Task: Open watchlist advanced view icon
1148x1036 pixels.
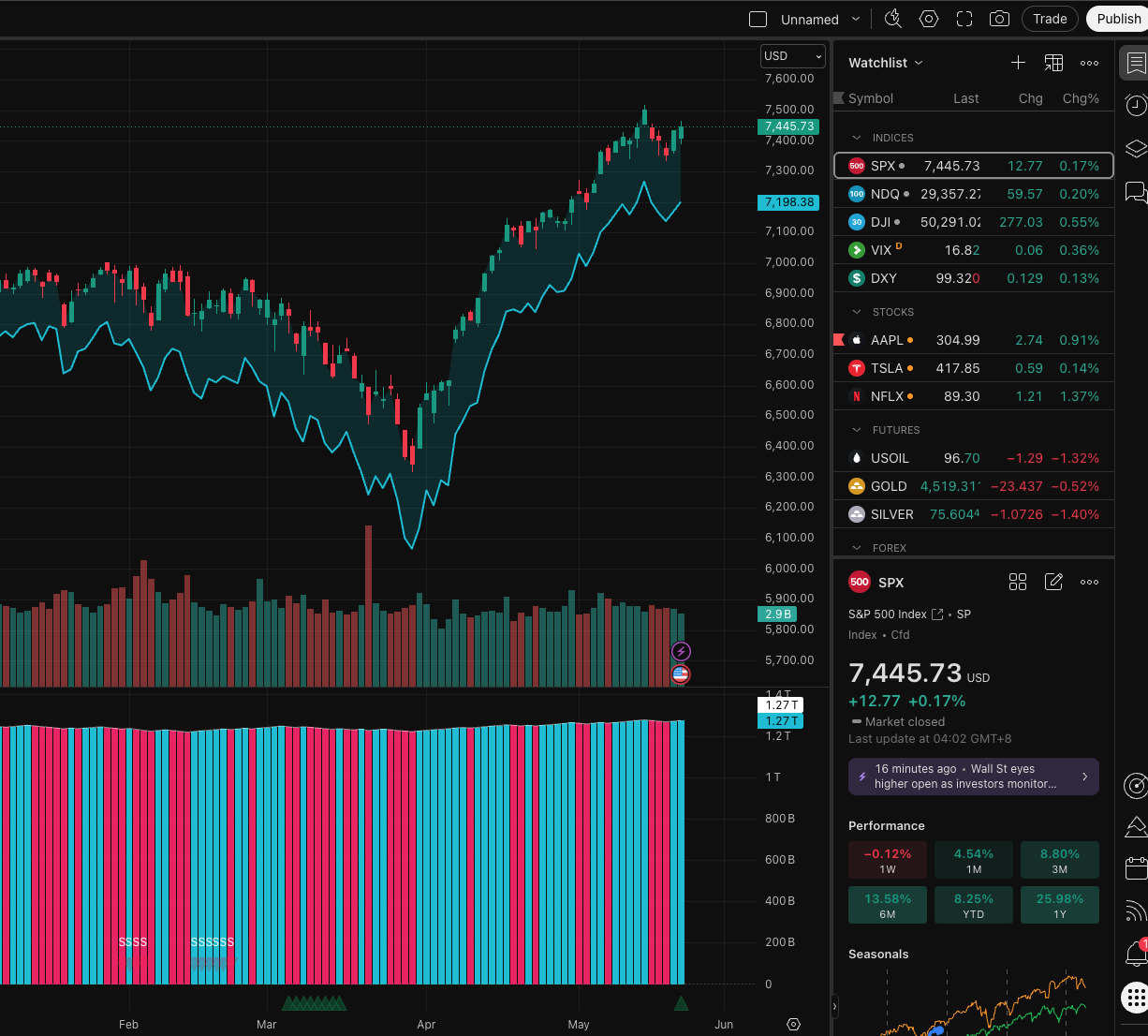Action: [1053, 63]
